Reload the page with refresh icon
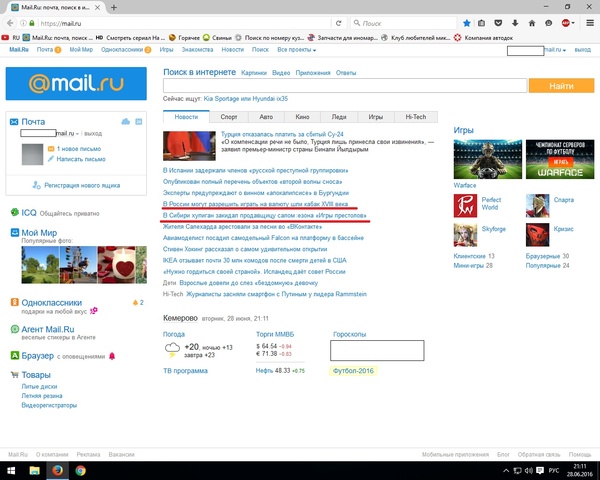600x480 pixels. (339, 23)
